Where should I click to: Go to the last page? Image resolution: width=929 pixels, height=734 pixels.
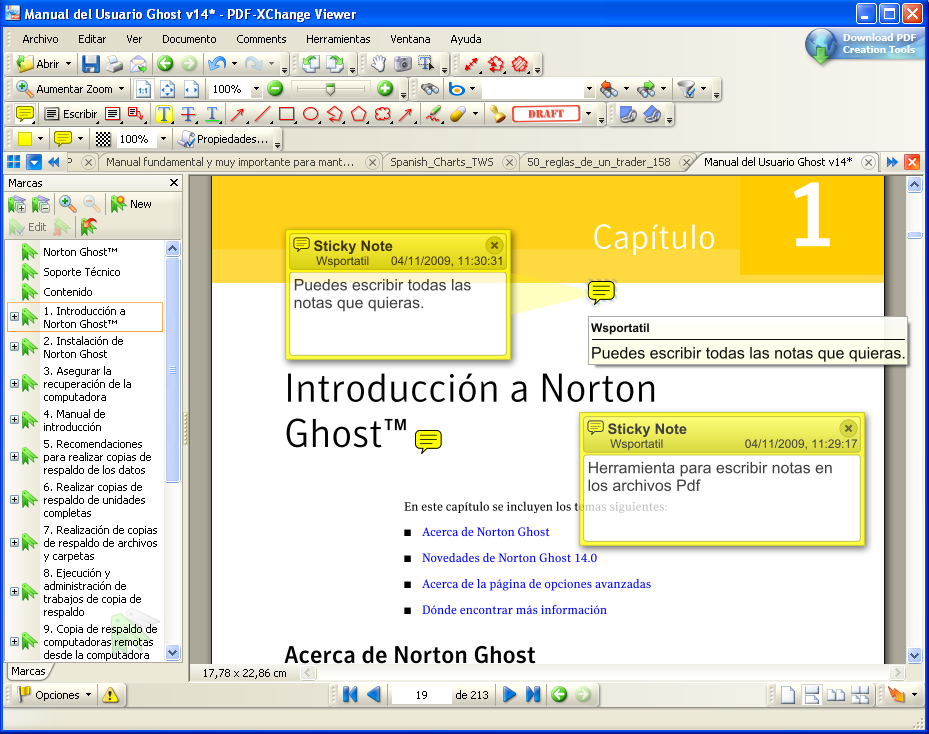coord(533,694)
